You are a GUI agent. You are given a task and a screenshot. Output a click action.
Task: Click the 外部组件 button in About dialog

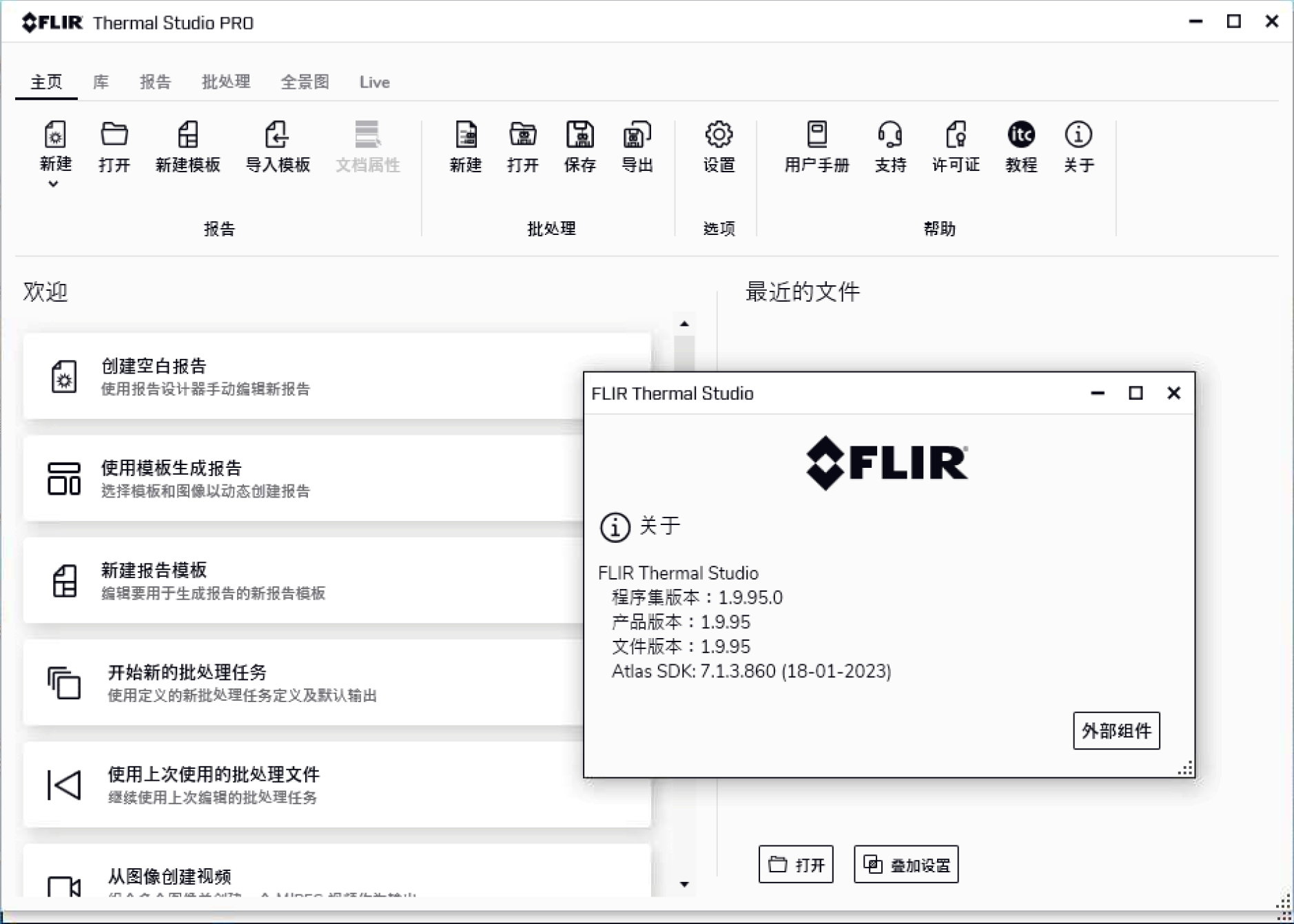click(1116, 730)
